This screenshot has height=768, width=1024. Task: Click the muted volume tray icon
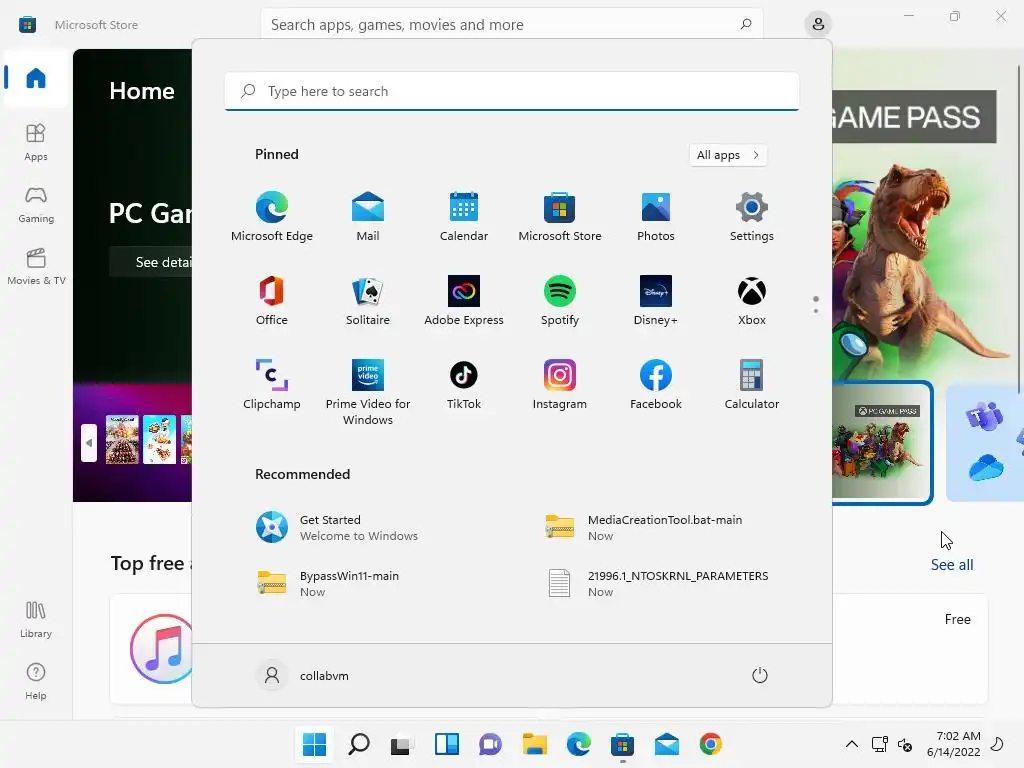pyautogui.click(x=904, y=744)
